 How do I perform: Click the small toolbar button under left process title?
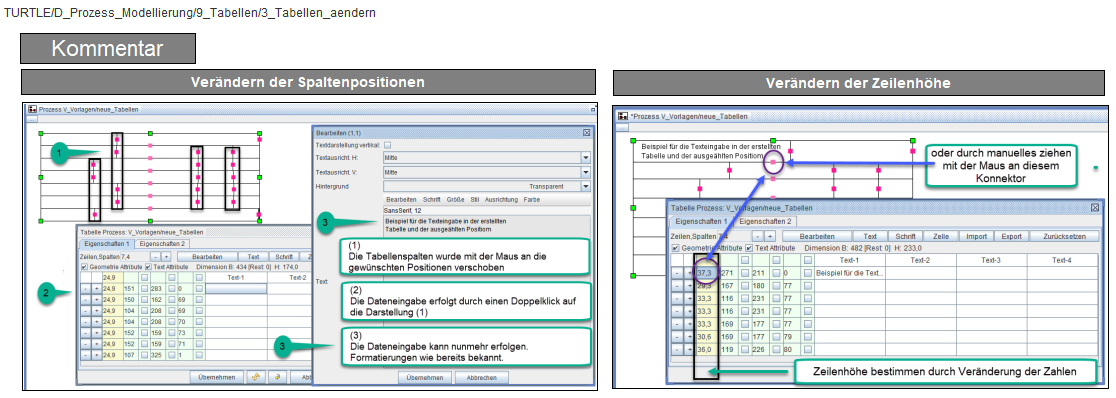(x=32, y=120)
